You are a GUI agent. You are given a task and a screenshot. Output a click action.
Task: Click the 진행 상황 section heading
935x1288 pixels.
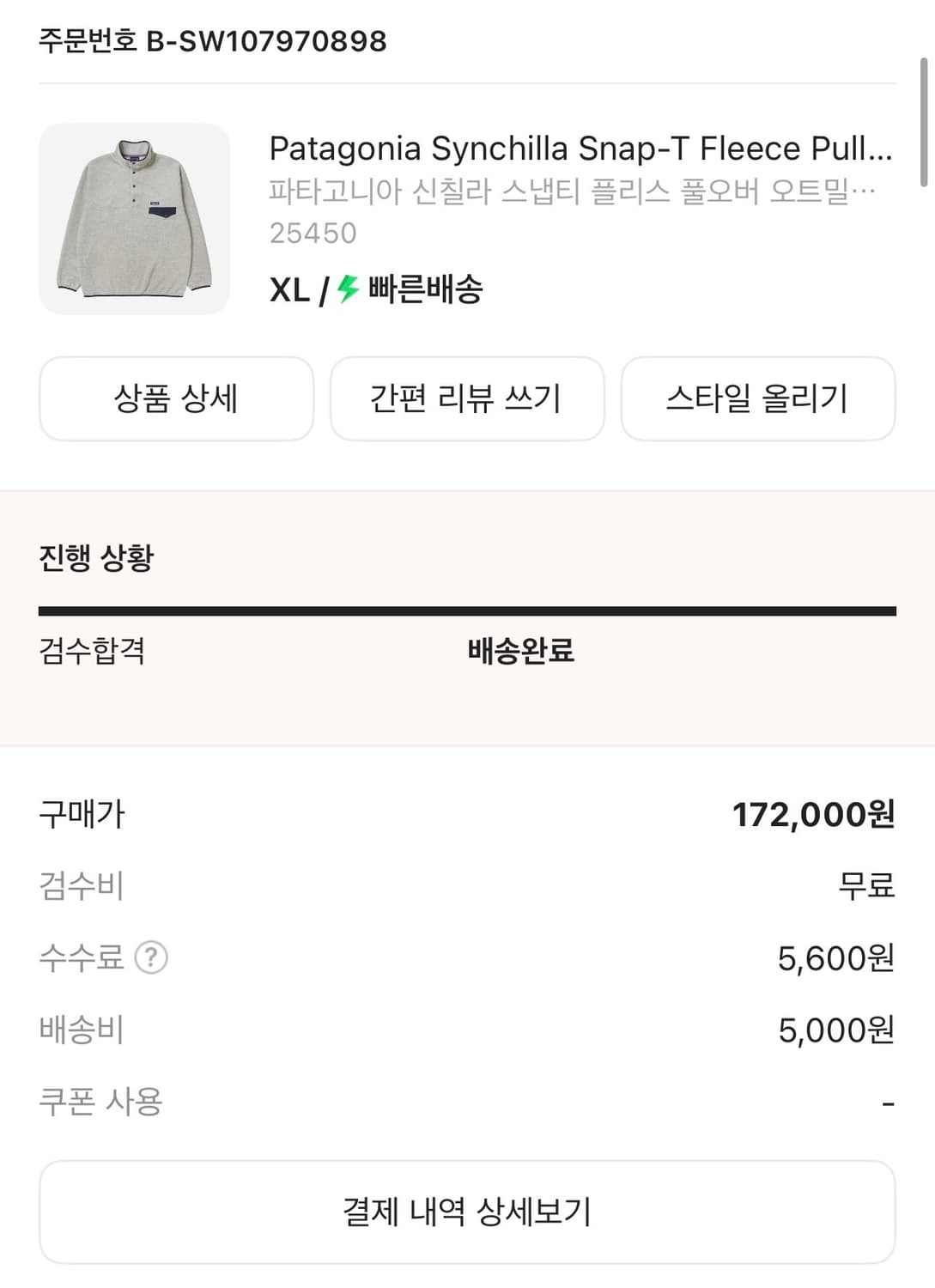(96, 558)
